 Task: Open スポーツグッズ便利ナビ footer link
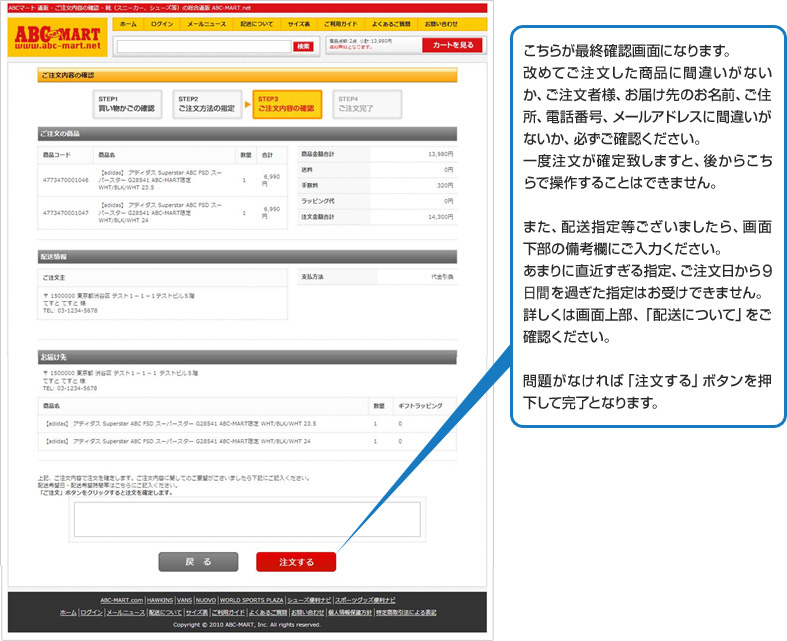[365, 600]
